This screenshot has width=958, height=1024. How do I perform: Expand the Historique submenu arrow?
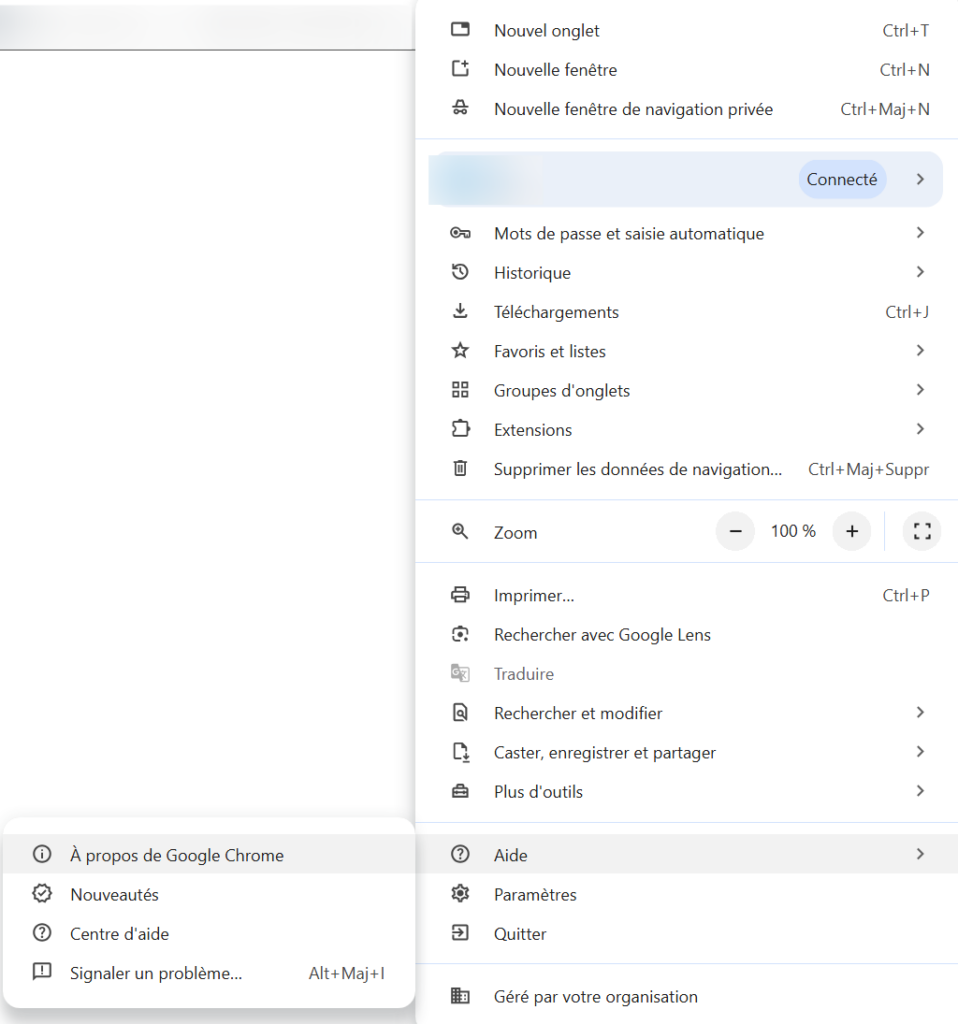(920, 272)
